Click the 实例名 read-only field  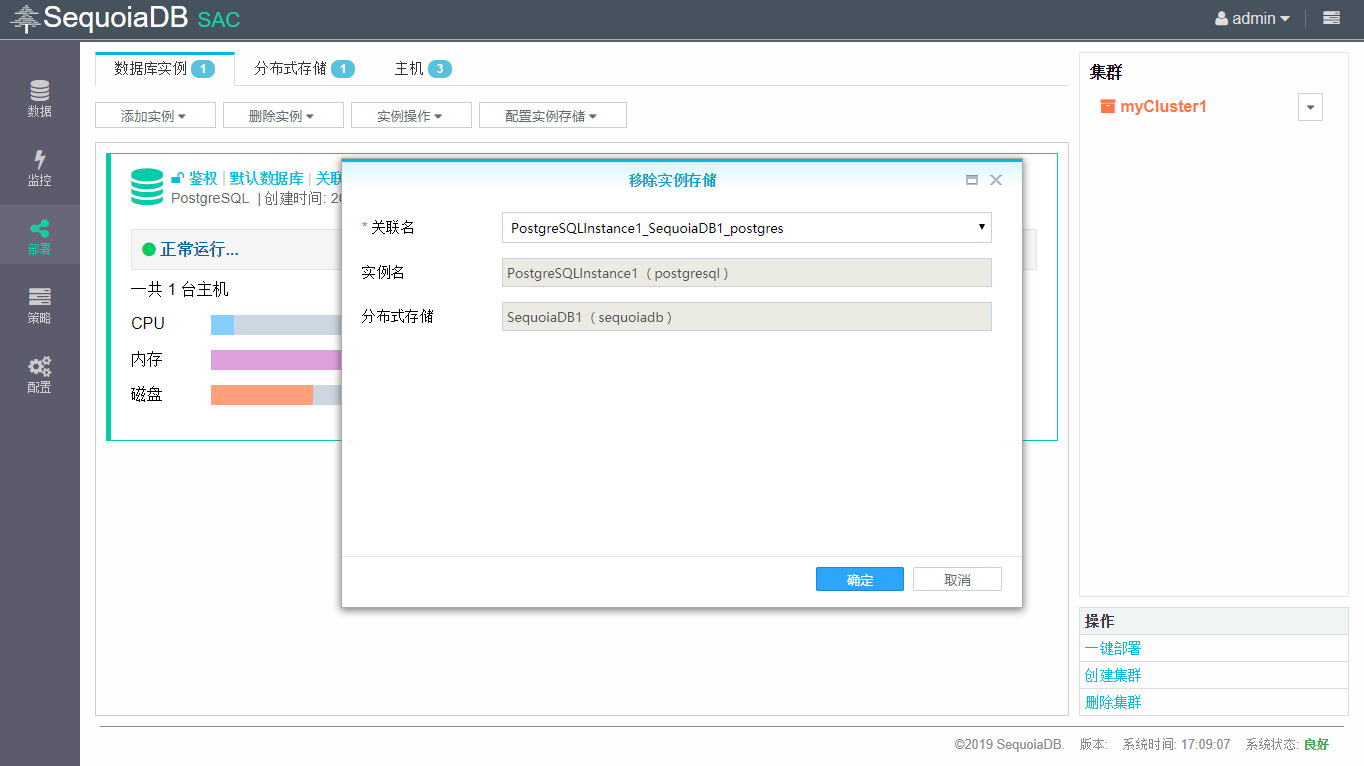[746, 273]
